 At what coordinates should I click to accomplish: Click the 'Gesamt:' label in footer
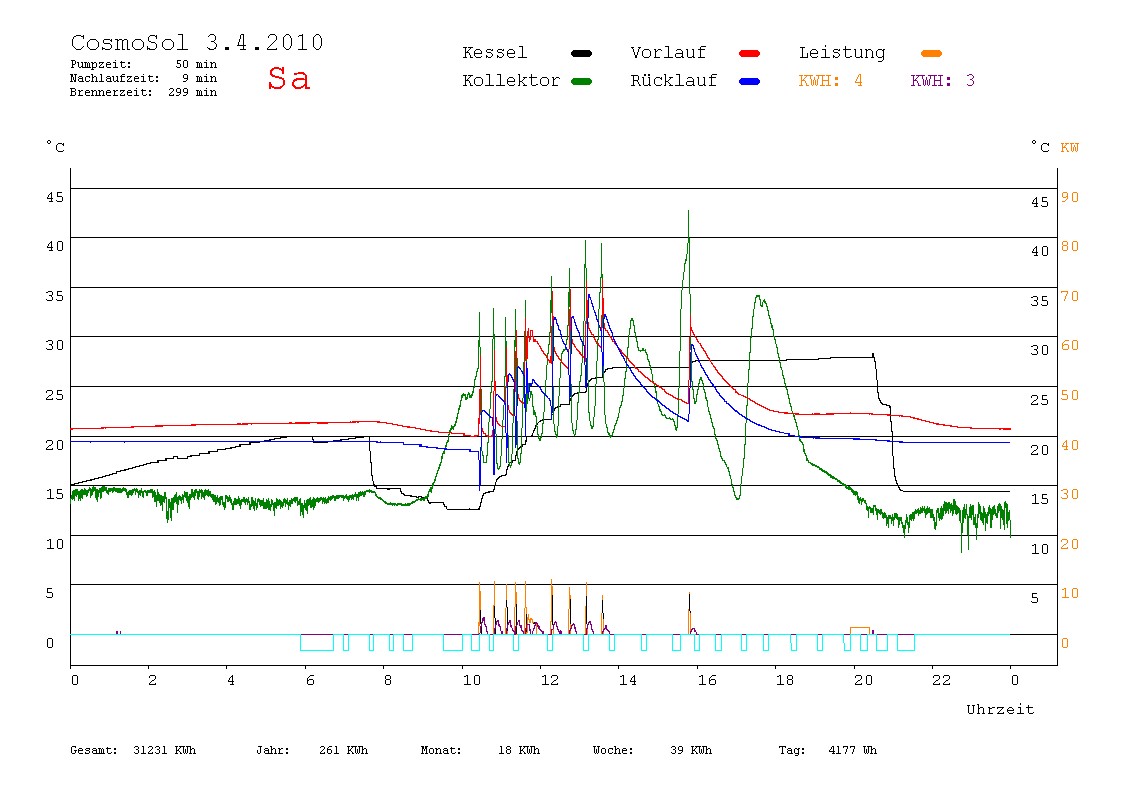pos(94,750)
